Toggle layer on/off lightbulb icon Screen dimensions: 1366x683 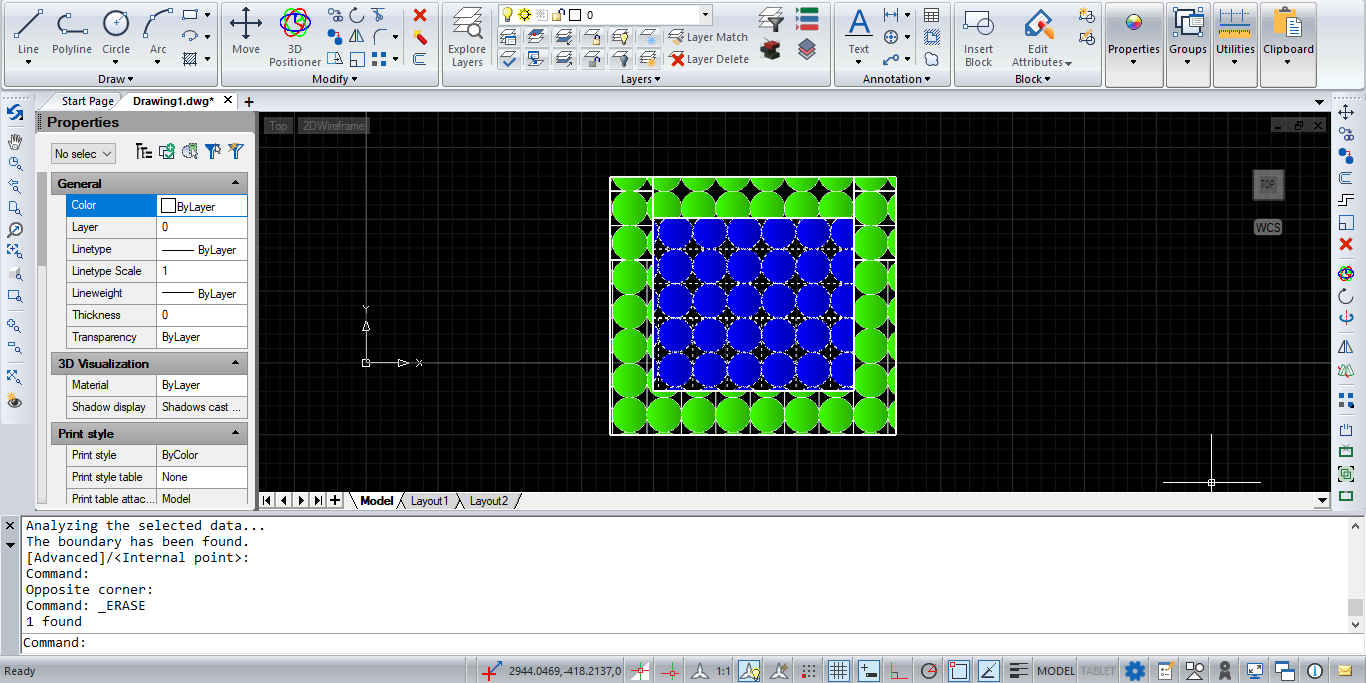(507, 14)
